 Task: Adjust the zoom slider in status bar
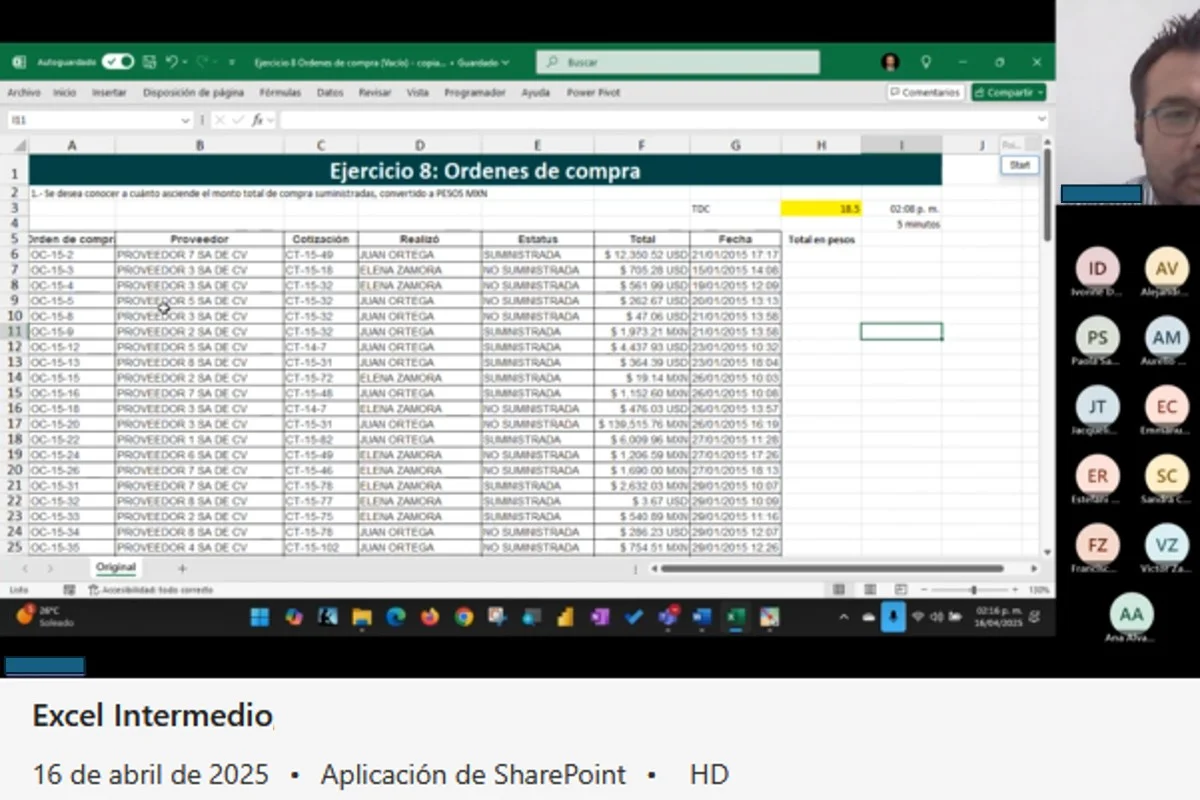point(973,590)
